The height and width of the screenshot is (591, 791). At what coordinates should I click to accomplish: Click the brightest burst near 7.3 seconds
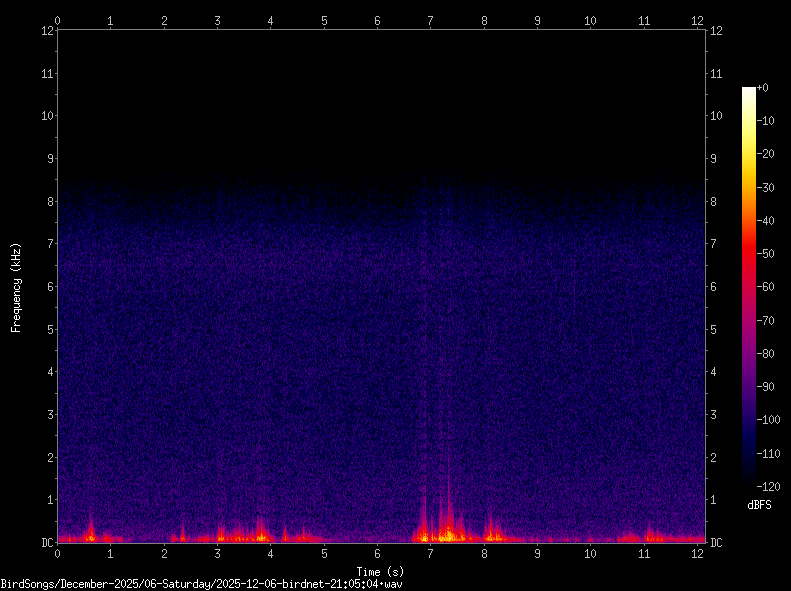click(x=447, y=534)
